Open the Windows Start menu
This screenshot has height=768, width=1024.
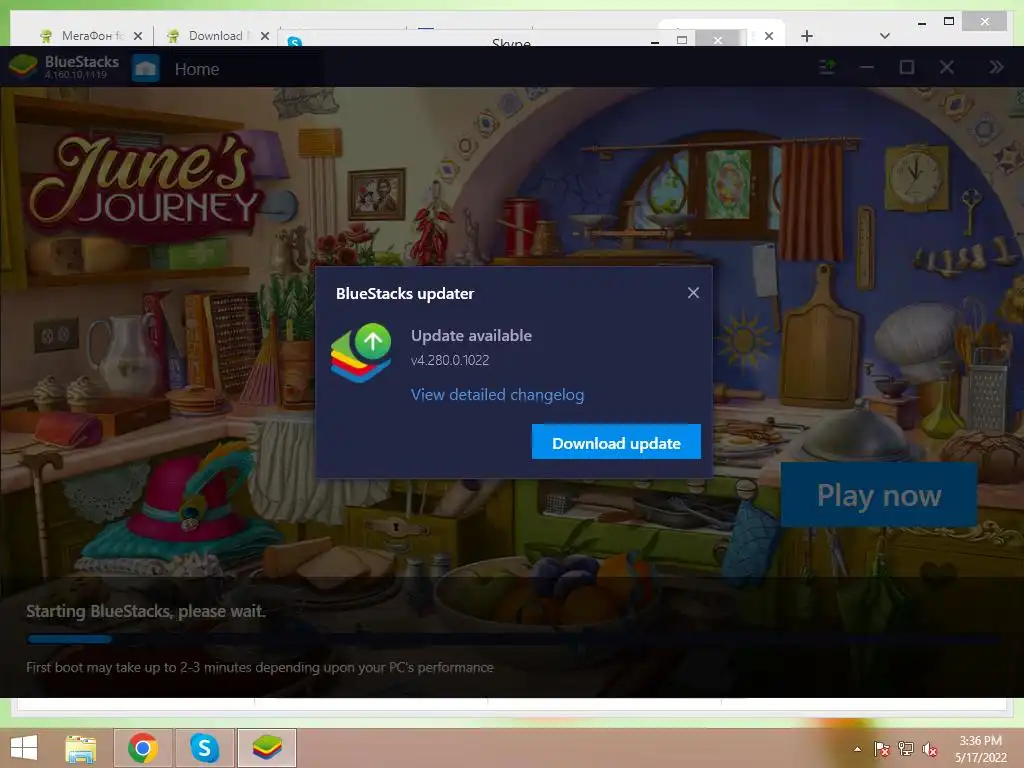(x=24, y=748)
